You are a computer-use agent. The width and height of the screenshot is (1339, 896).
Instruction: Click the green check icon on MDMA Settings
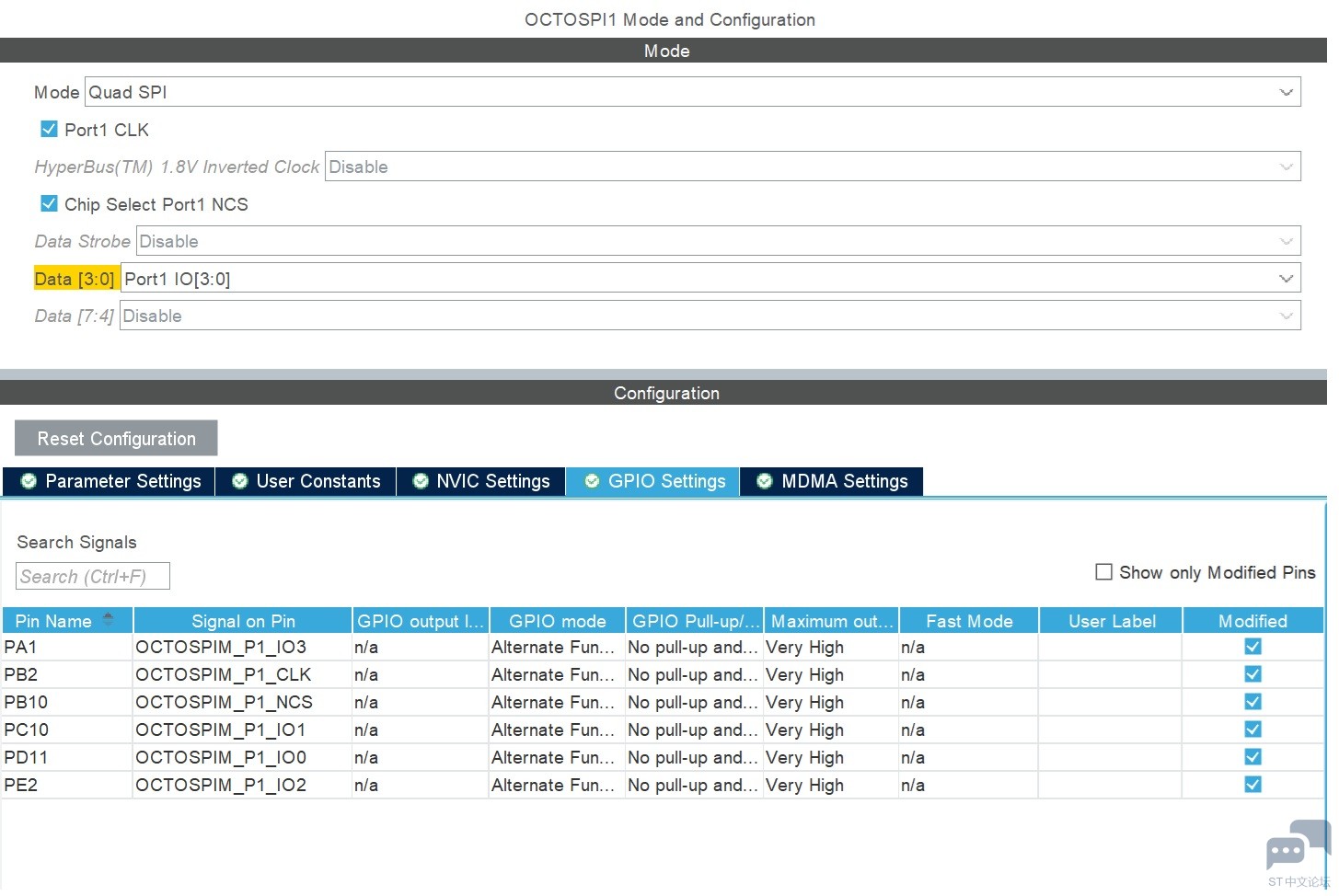764,481
